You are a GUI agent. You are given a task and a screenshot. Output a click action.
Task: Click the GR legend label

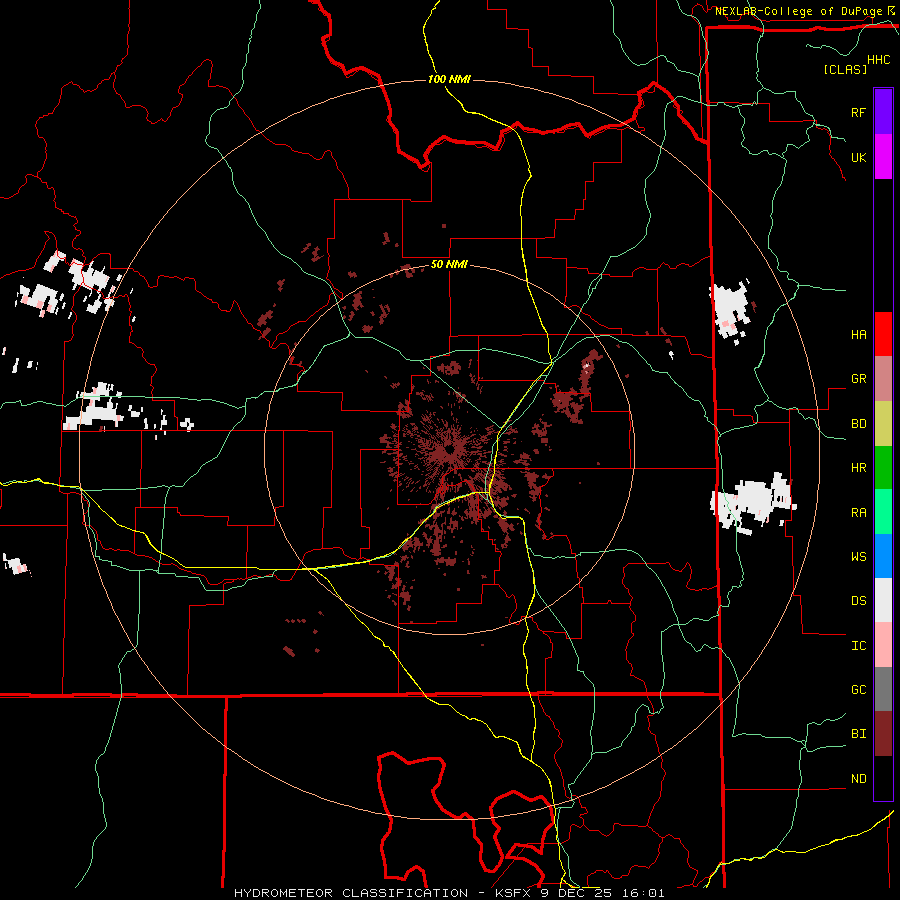pos(858,379)
